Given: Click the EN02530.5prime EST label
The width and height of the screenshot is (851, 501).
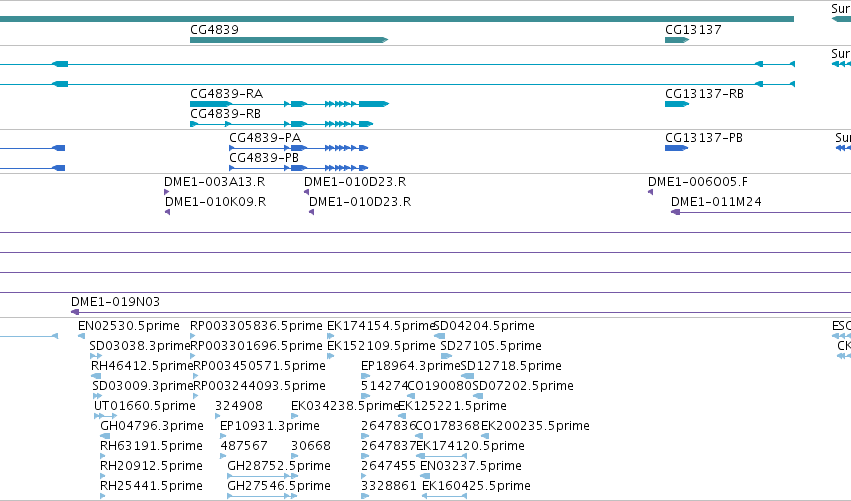Looking at the screenshot, I should pos(129,326).
